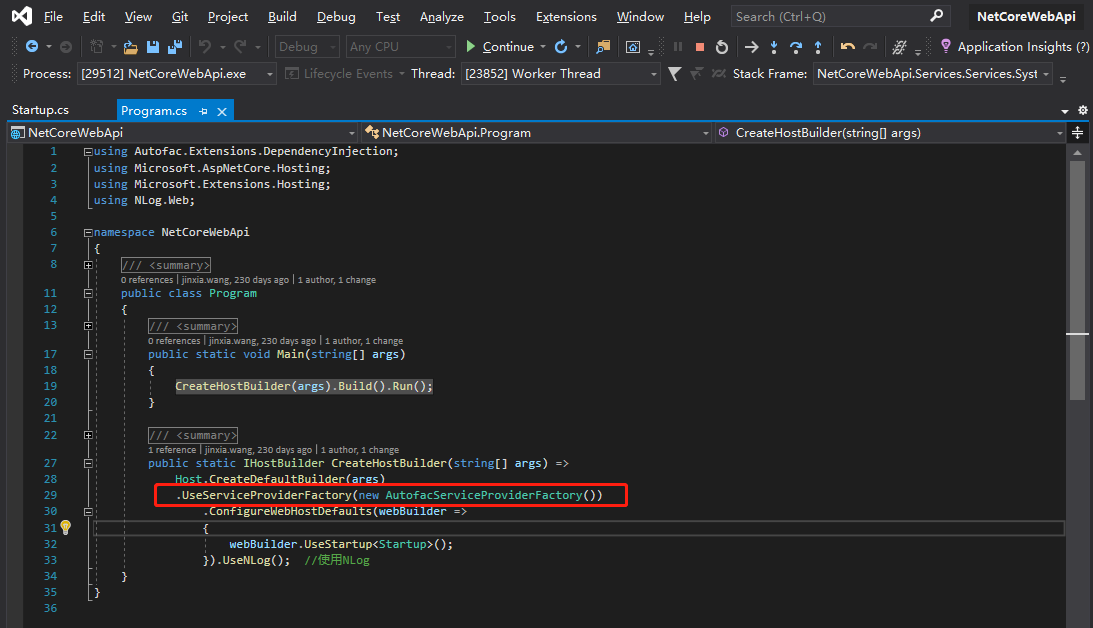1093x628 pixels.
Task: Collapse the namespace NetCoreWebApi block
Action: coord(88,232)
